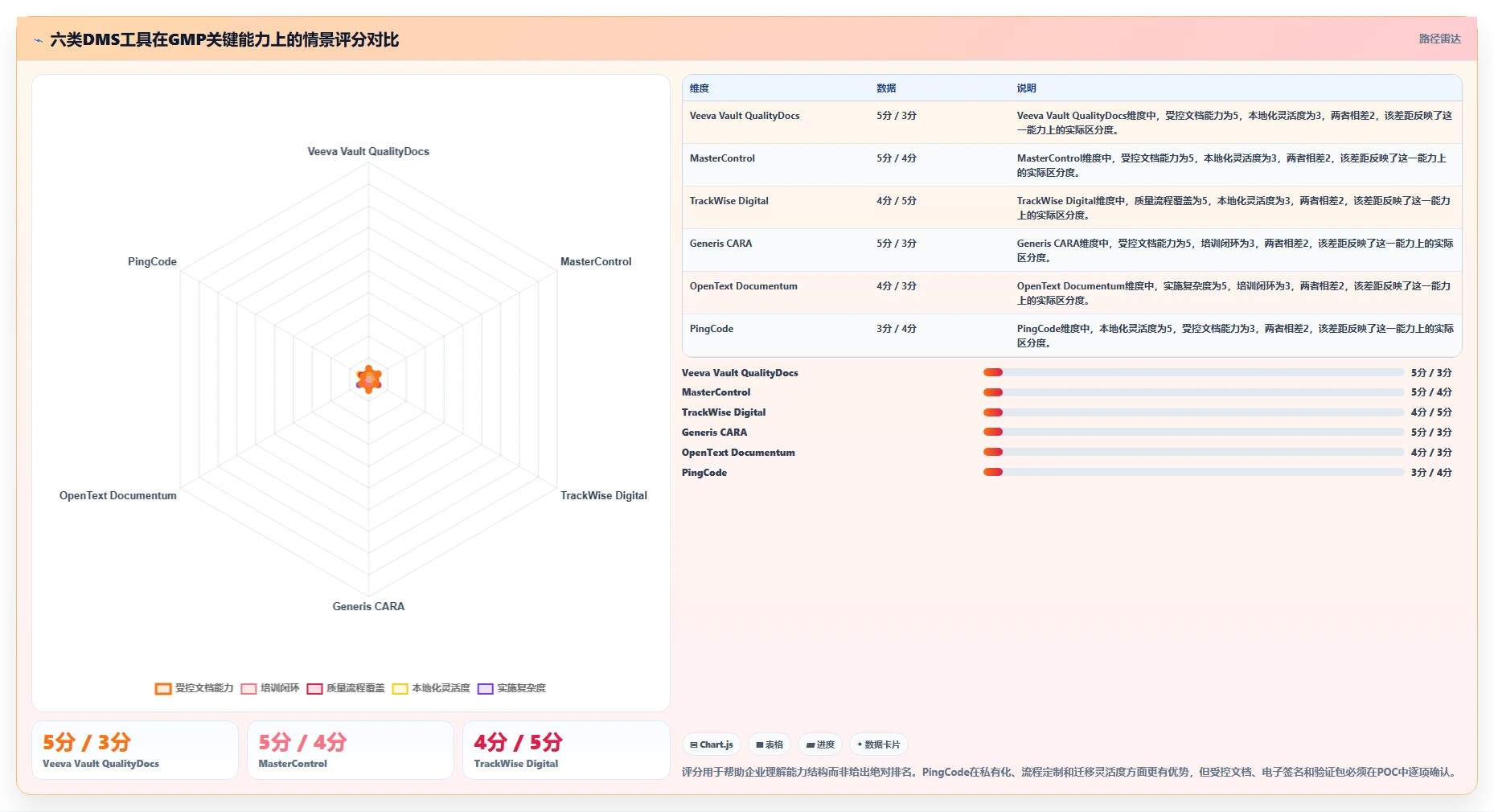The width and height of the screenshot is (1494, 812).
Task: Click the 3分 / 4分 cell in PingCode row
Action: coord(897,329)
